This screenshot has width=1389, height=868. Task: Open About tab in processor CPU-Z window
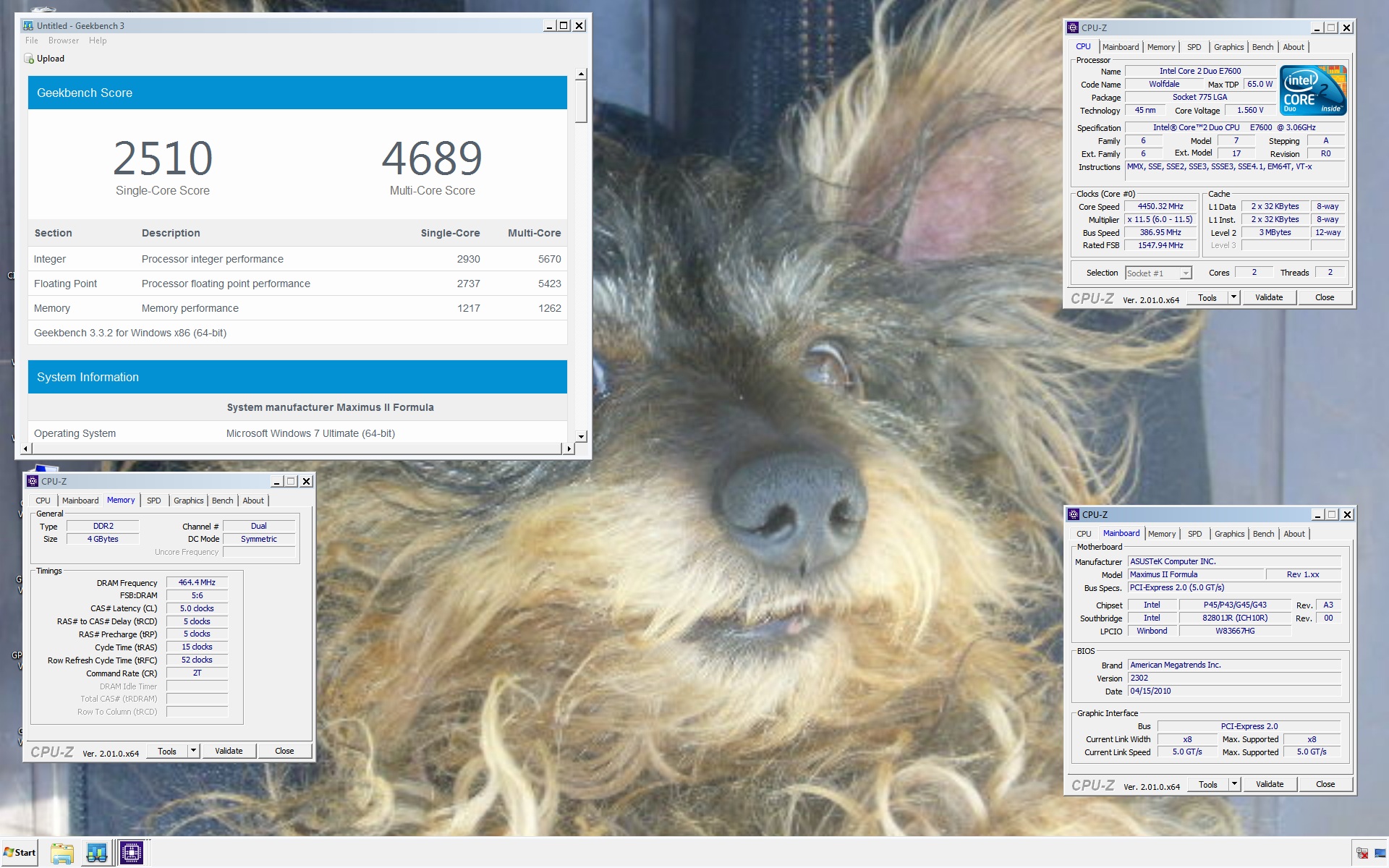coord(1294,47)
